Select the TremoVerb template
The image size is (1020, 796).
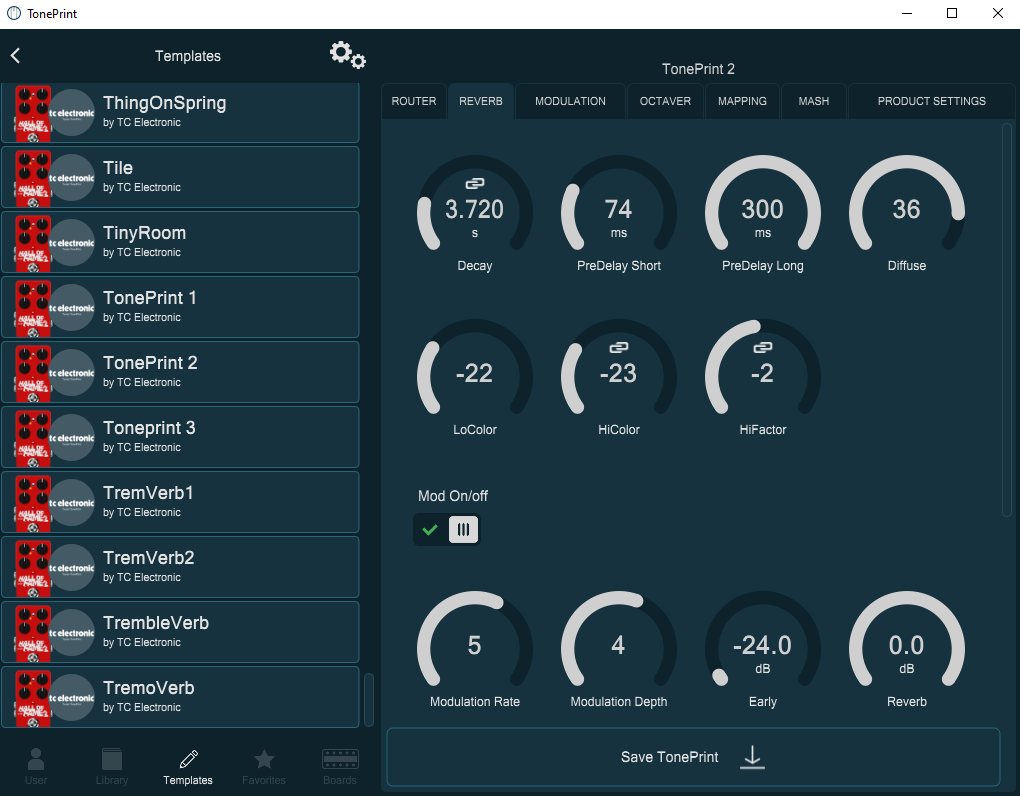[x=180, y=697]
